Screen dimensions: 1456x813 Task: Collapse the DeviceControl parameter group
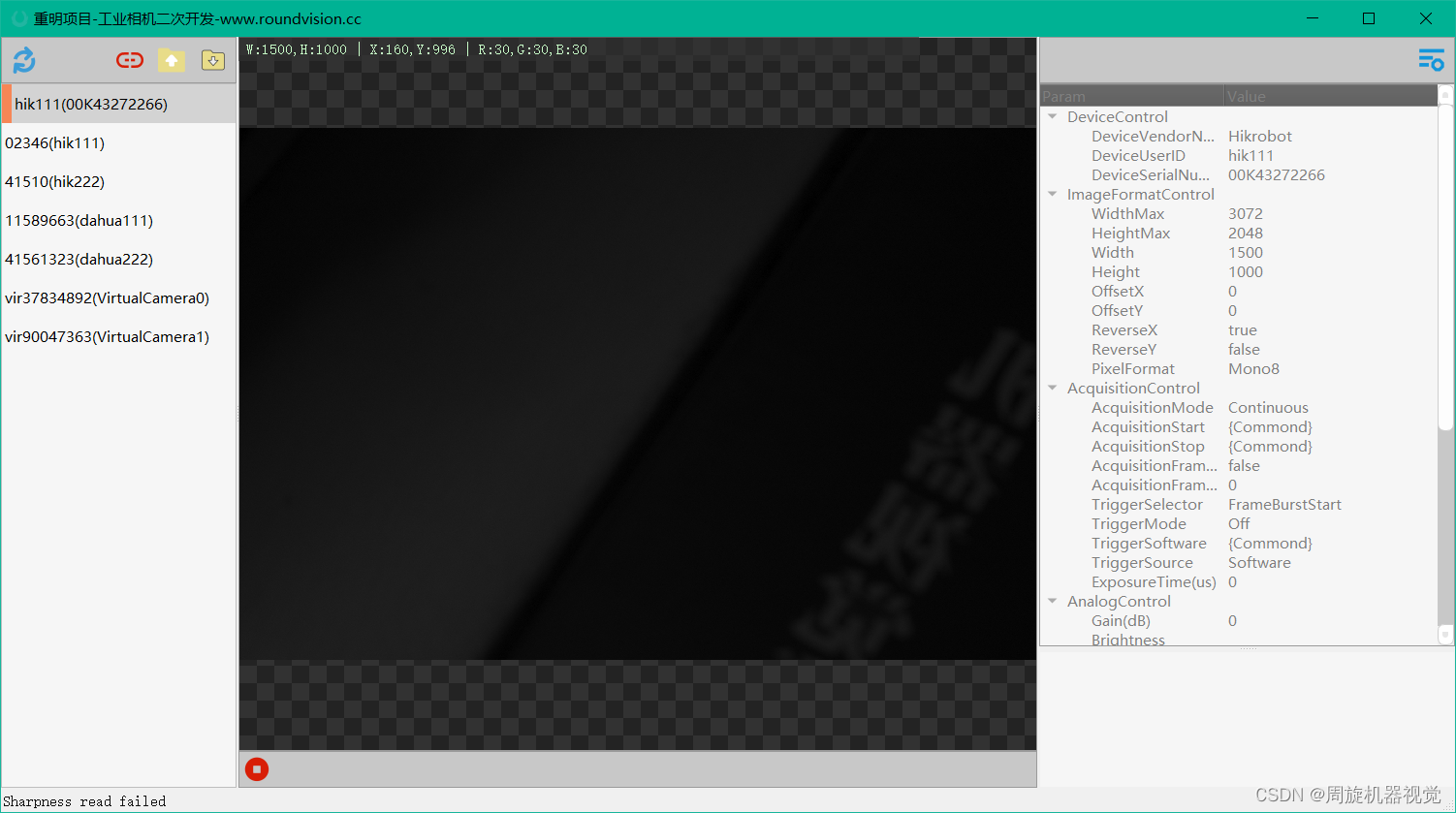pos(1053,116)
